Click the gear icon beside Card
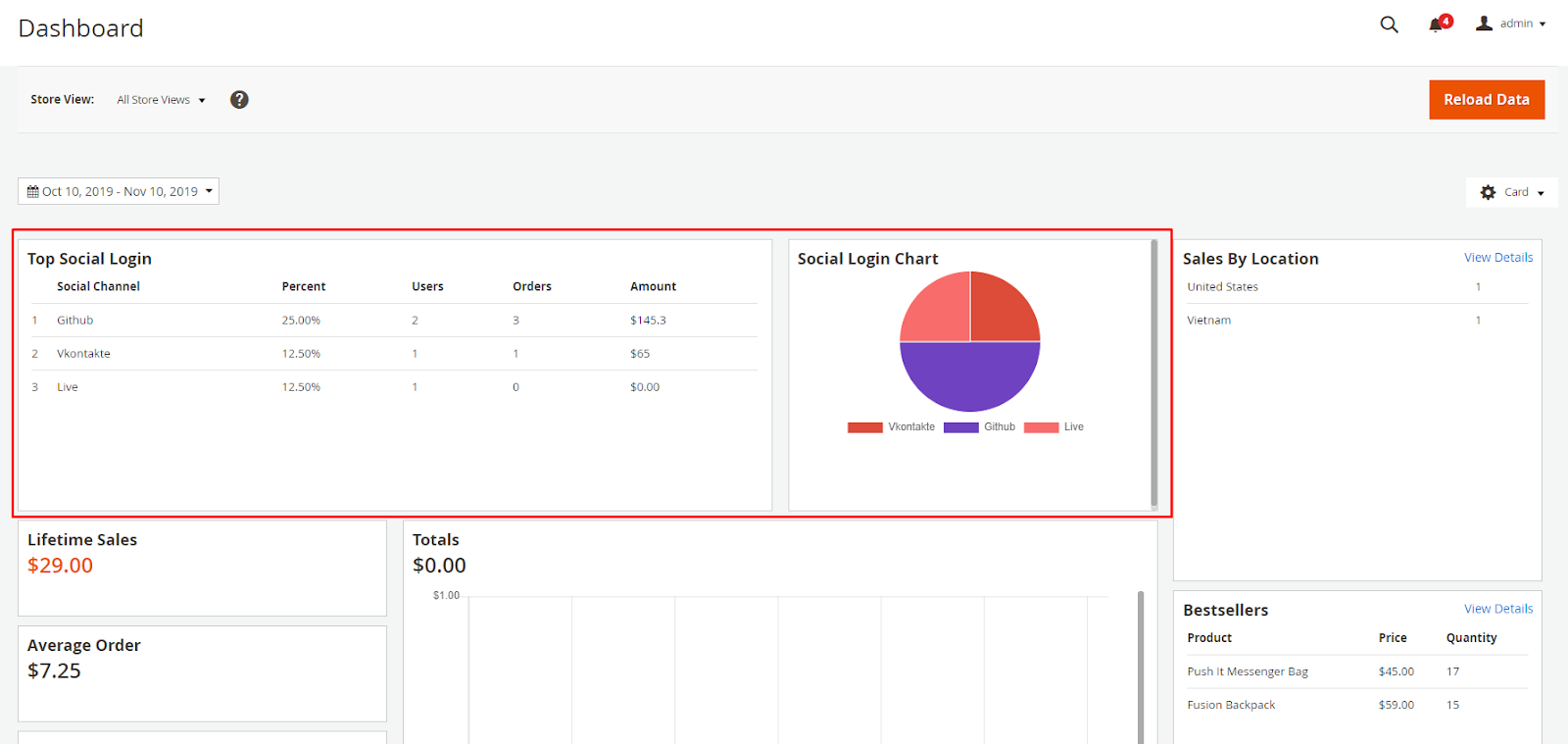 click(x=1488, y=192)
